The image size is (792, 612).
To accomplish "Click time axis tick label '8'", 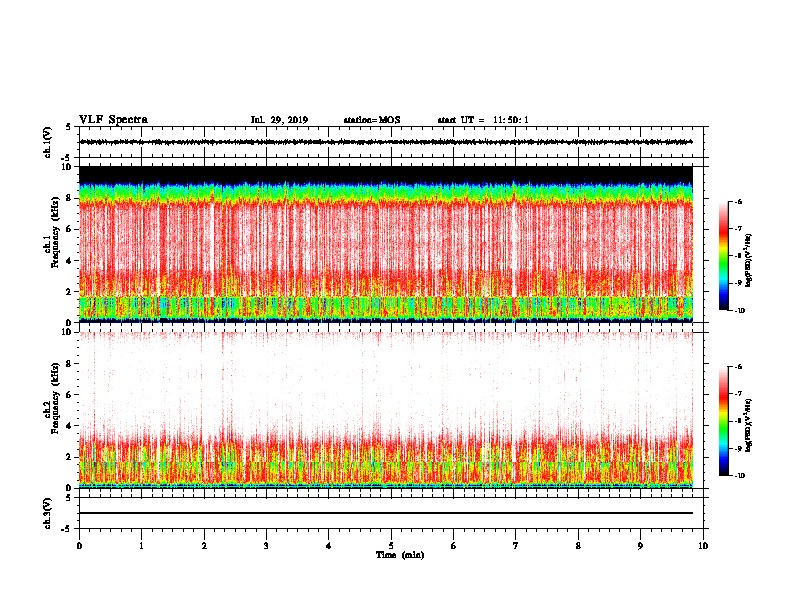I will tap(578, 546).
